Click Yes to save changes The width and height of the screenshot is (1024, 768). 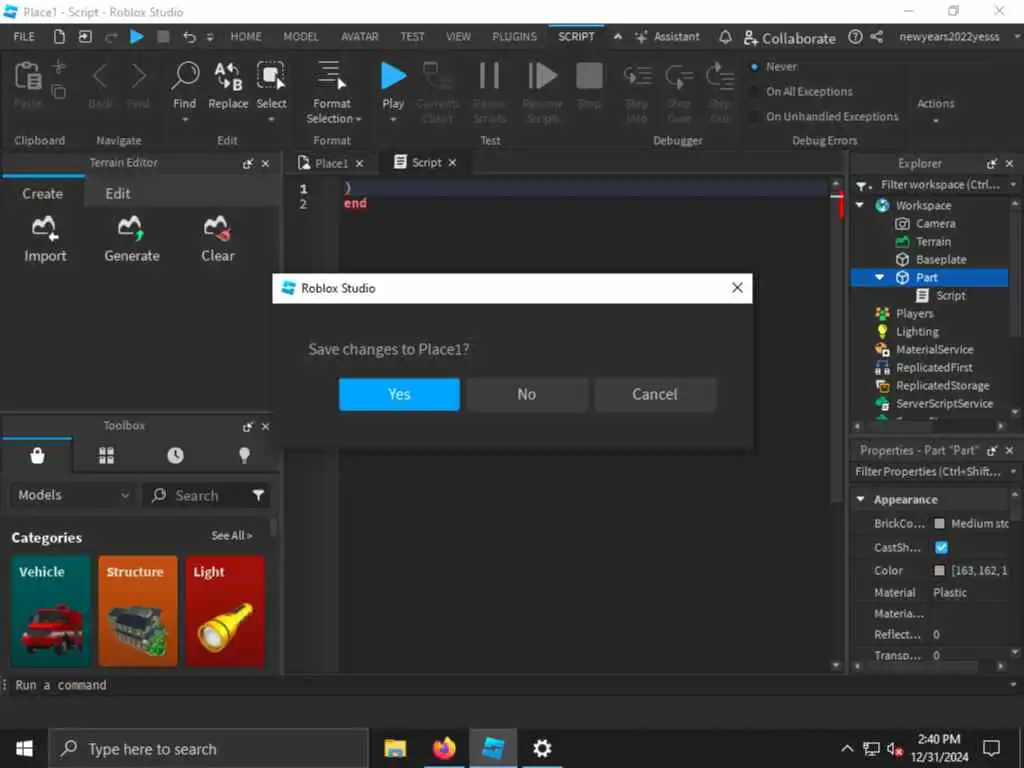pyautogui.click(x=399, y=394)
